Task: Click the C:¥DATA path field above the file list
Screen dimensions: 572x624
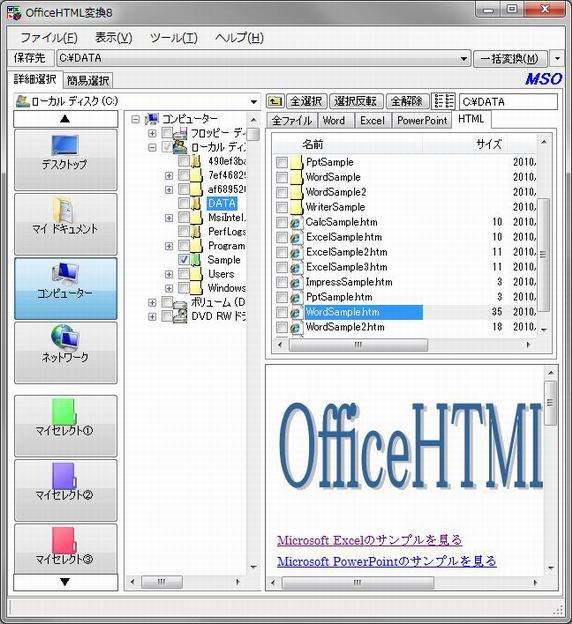Action: 508,102
